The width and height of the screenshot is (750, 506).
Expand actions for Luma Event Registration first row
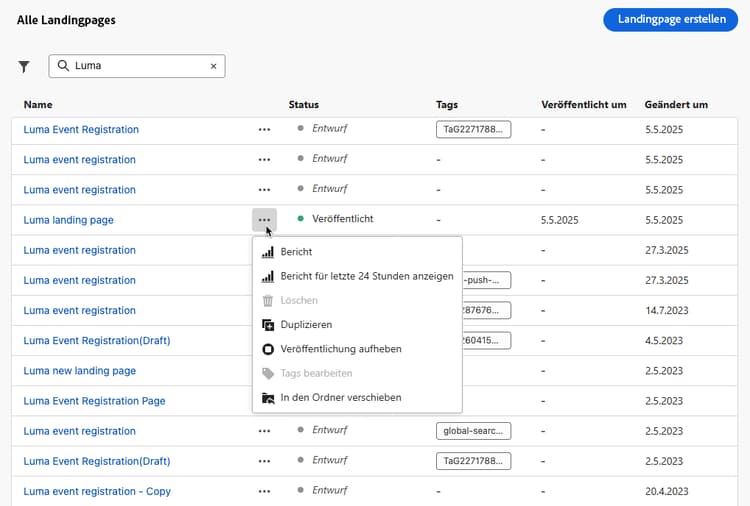click(x=264, y=129)
